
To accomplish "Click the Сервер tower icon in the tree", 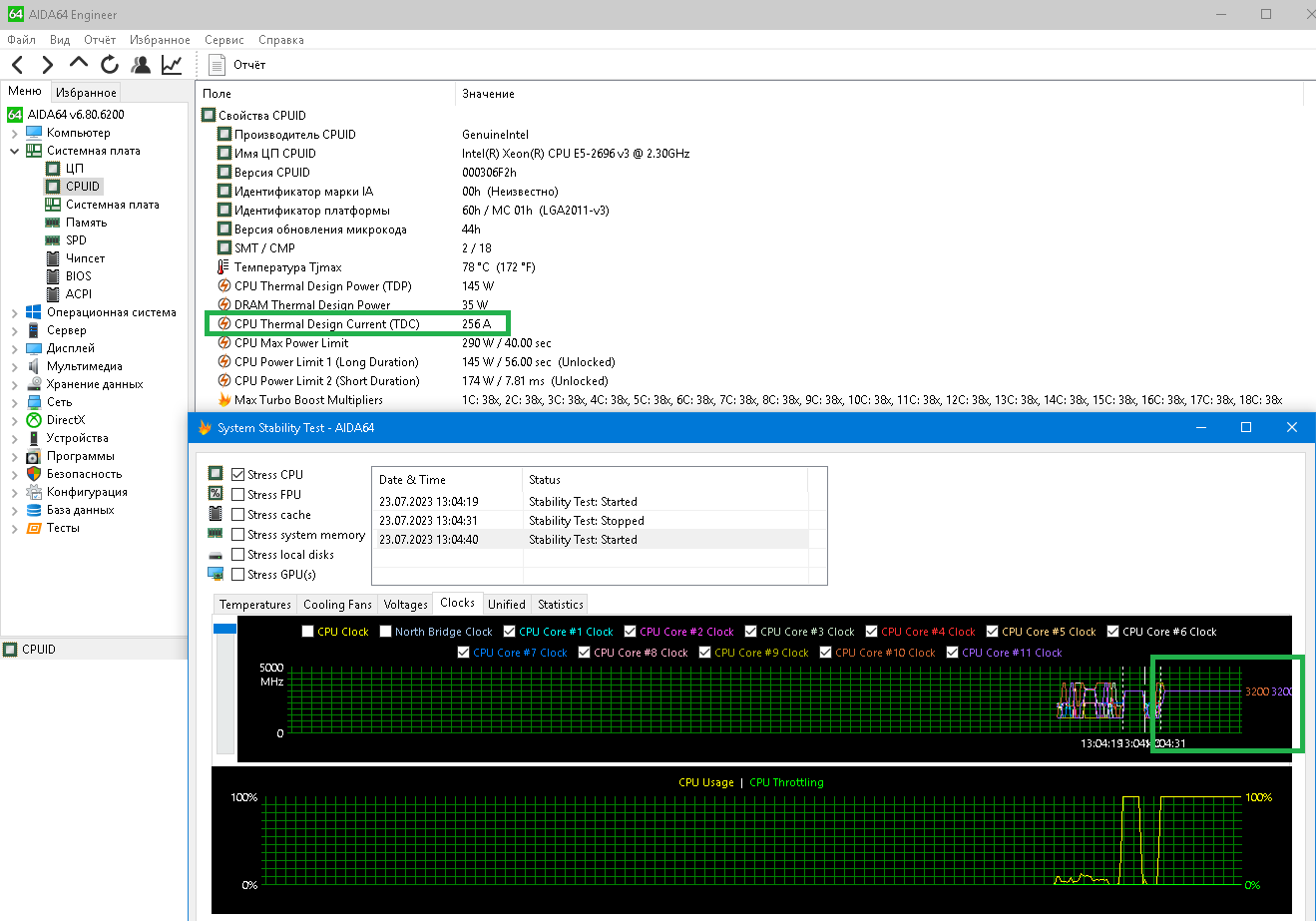I will (34, 330).
